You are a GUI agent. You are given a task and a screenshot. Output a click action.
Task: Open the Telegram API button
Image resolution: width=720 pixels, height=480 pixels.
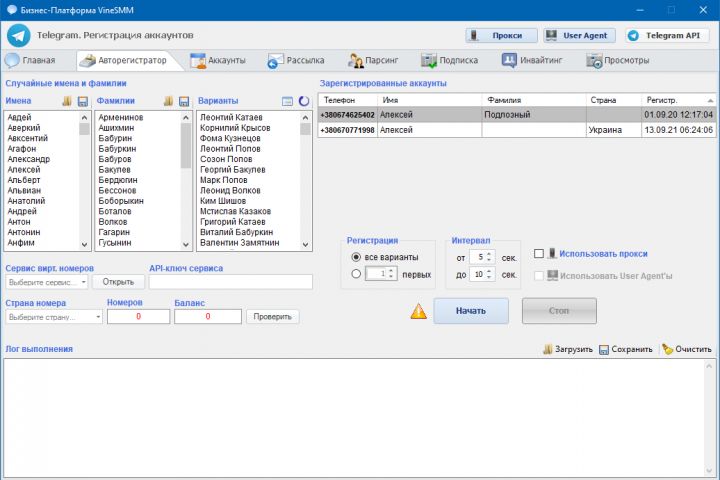[667, 35]
